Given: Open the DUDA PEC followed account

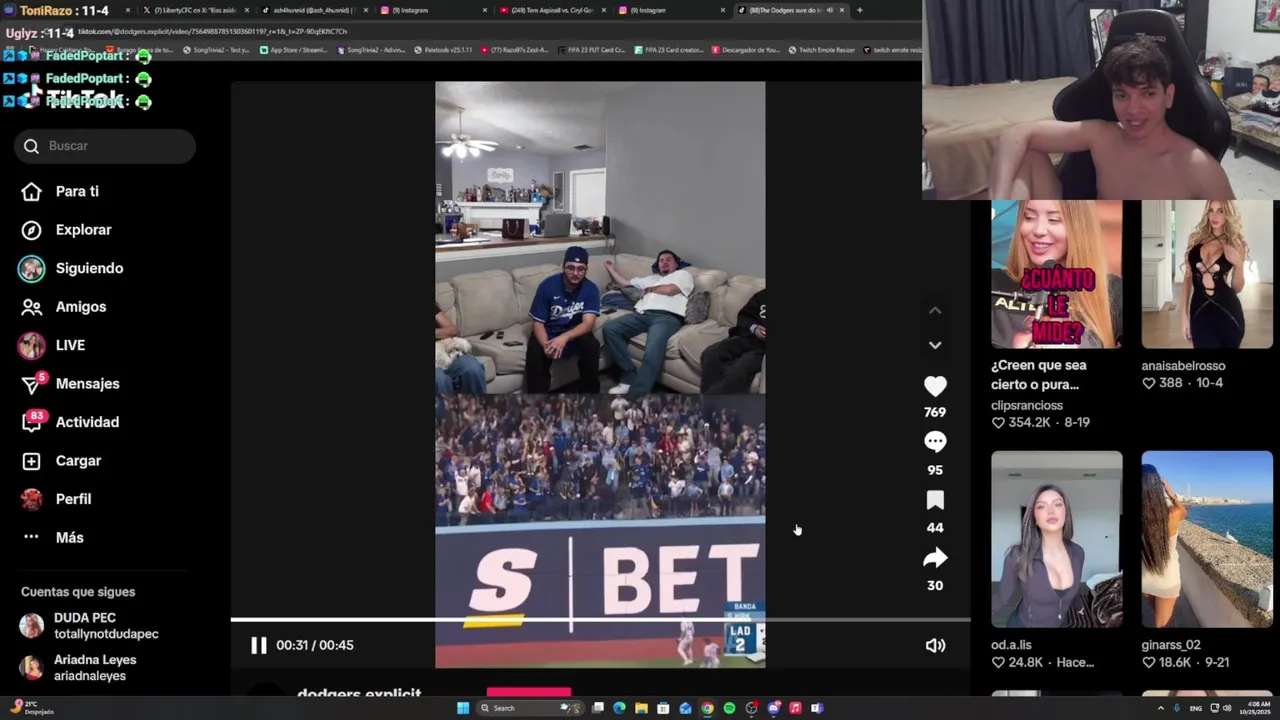Looking at the screenshot, I should (x=90, y=626).
